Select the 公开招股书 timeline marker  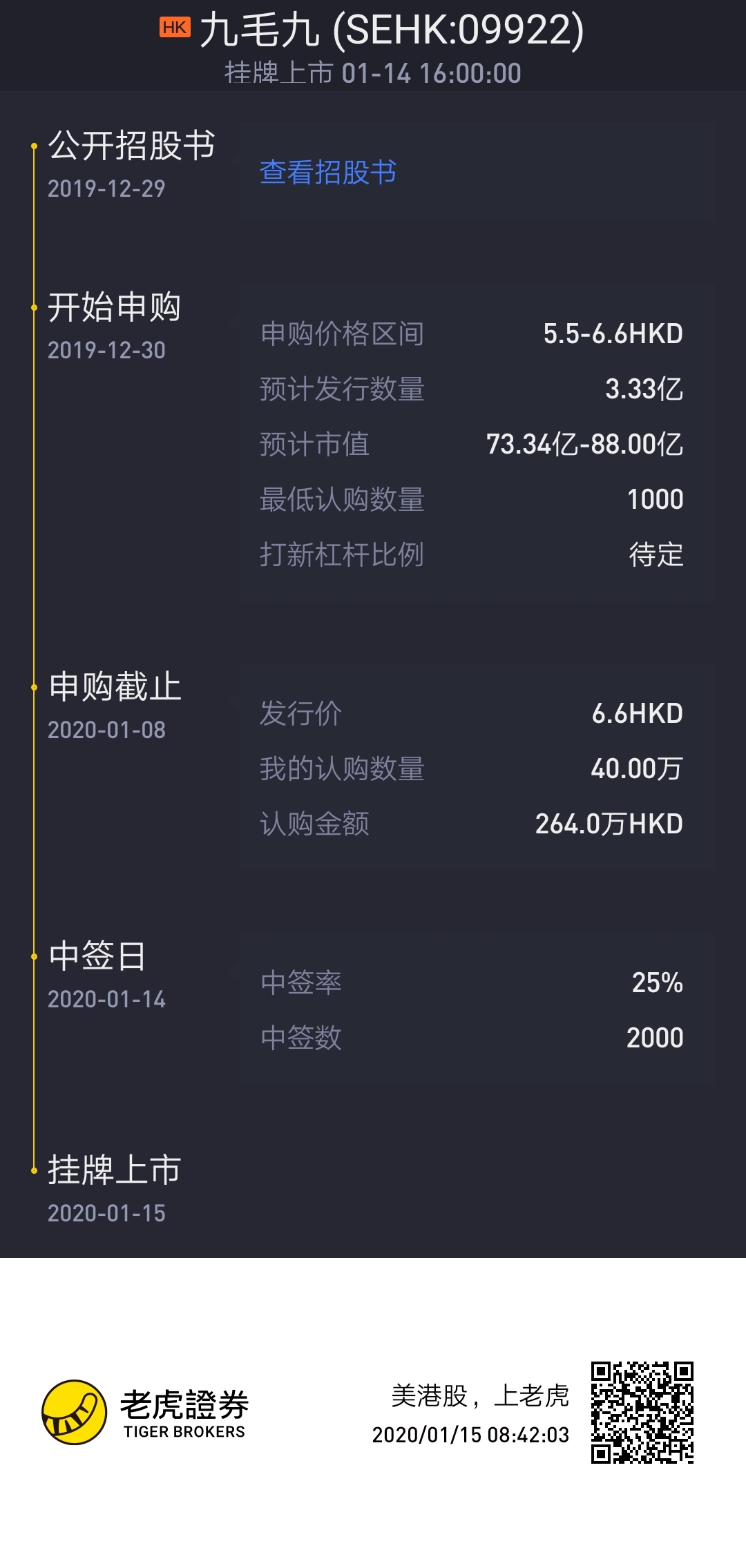[33, 146]
